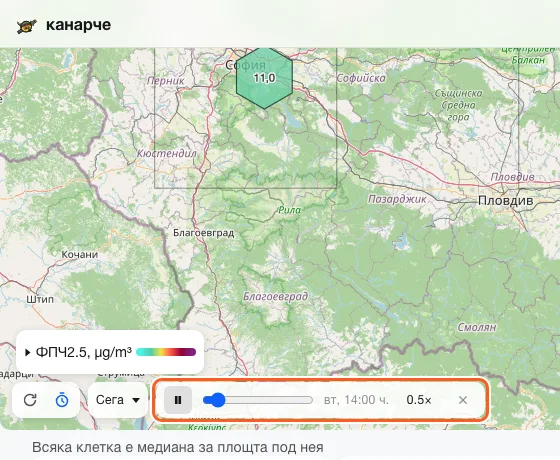
Task: Click the refresh data icon
Action: coord(30,400)
